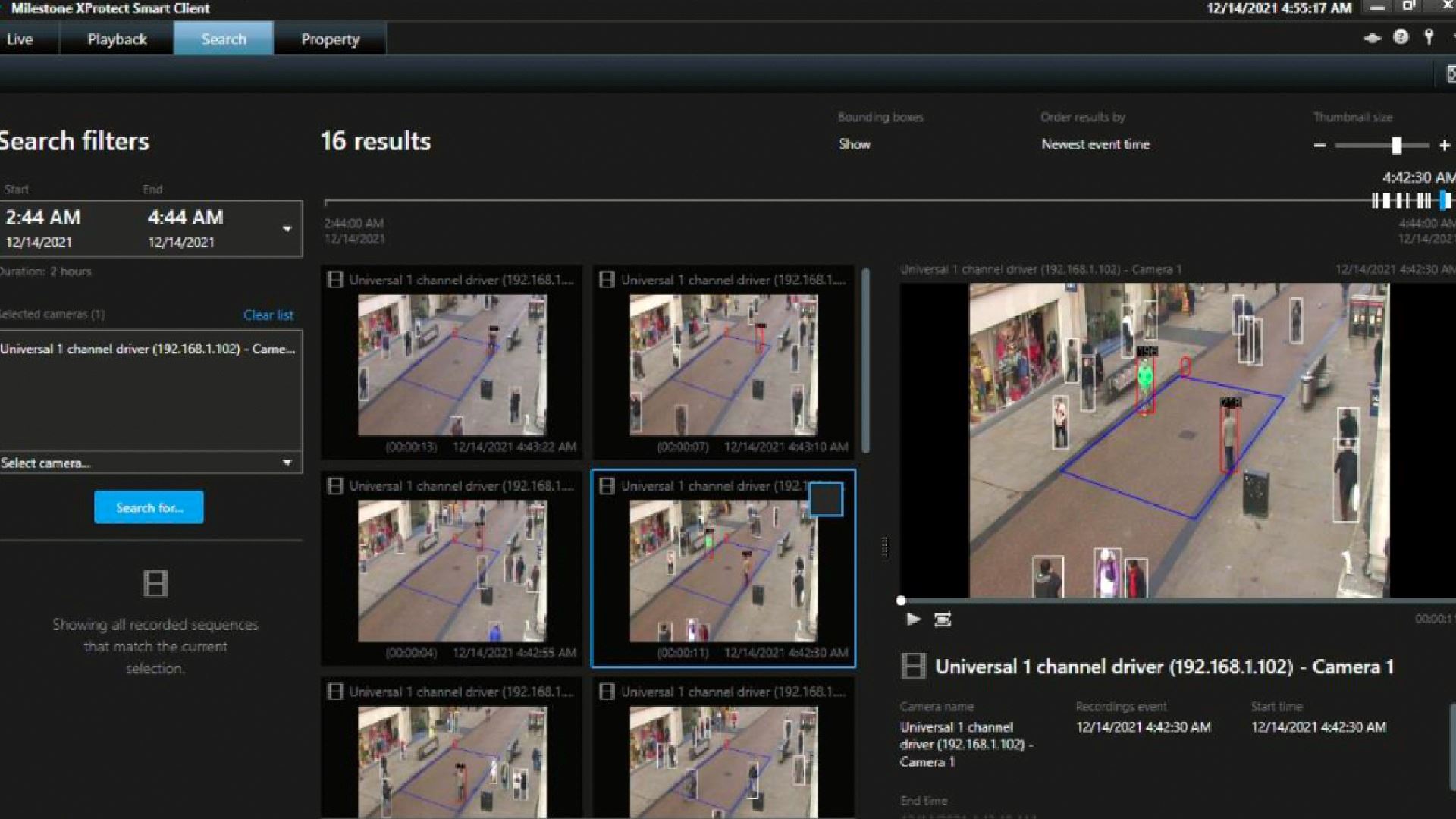Click film icon of bottom-left result card
This screenshot has width=1456, height=819.
pos(334,692)
